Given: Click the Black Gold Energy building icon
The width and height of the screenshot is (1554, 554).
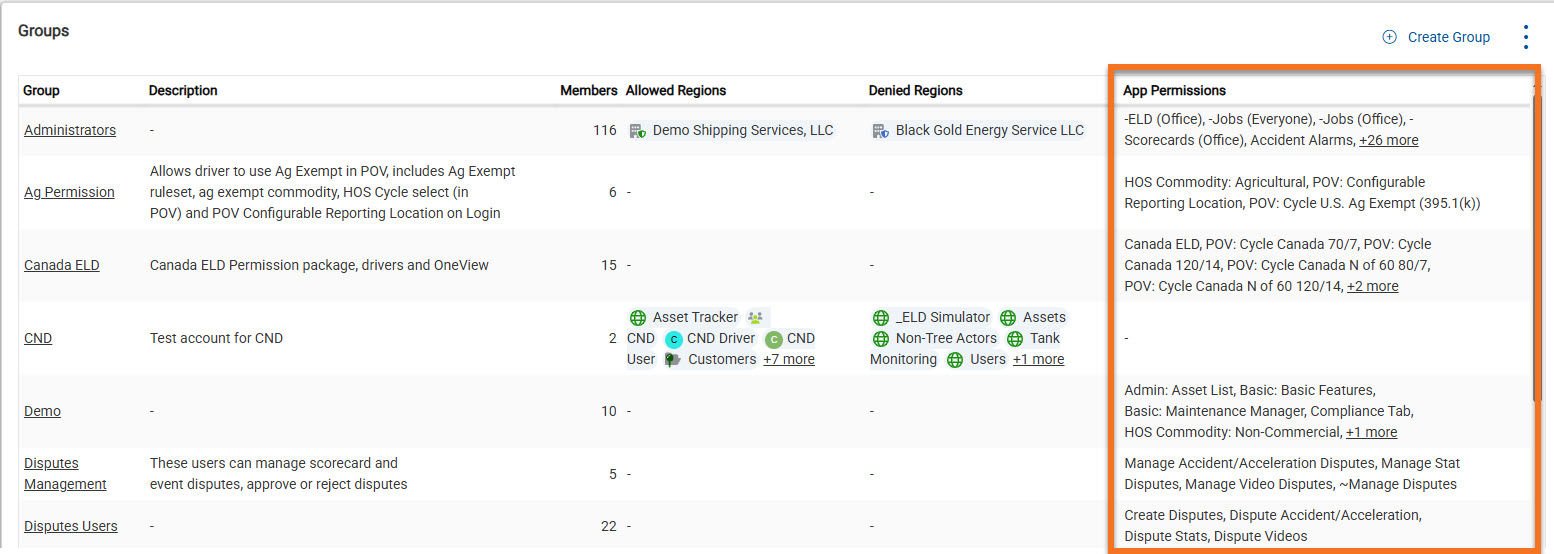Looking at the screenshot, I should click(880, 131).
